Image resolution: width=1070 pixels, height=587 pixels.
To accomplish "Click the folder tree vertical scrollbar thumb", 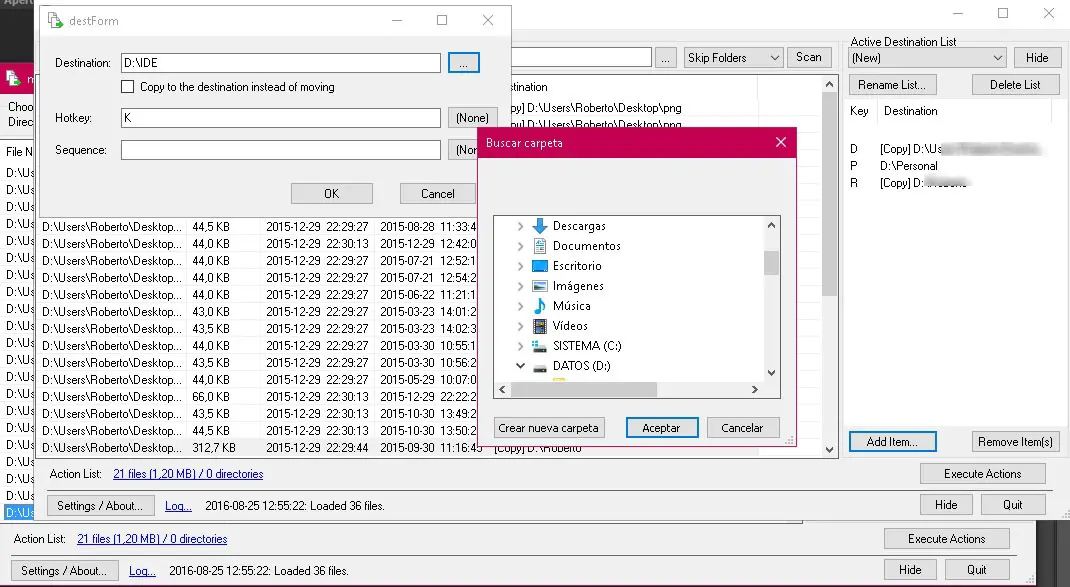I will pyautogui.click(x=771, y=263).
